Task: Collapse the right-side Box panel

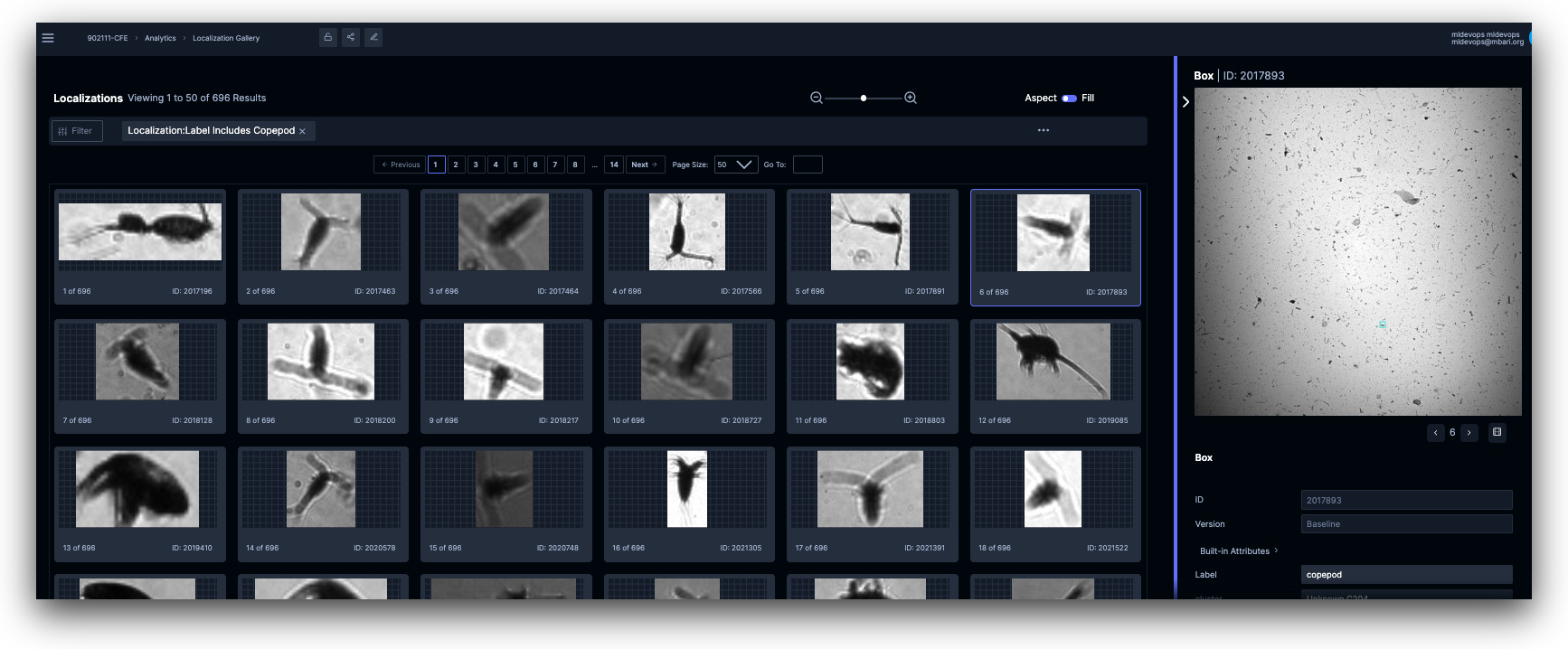Action: pyautogui.click(x=1185, y=102)
